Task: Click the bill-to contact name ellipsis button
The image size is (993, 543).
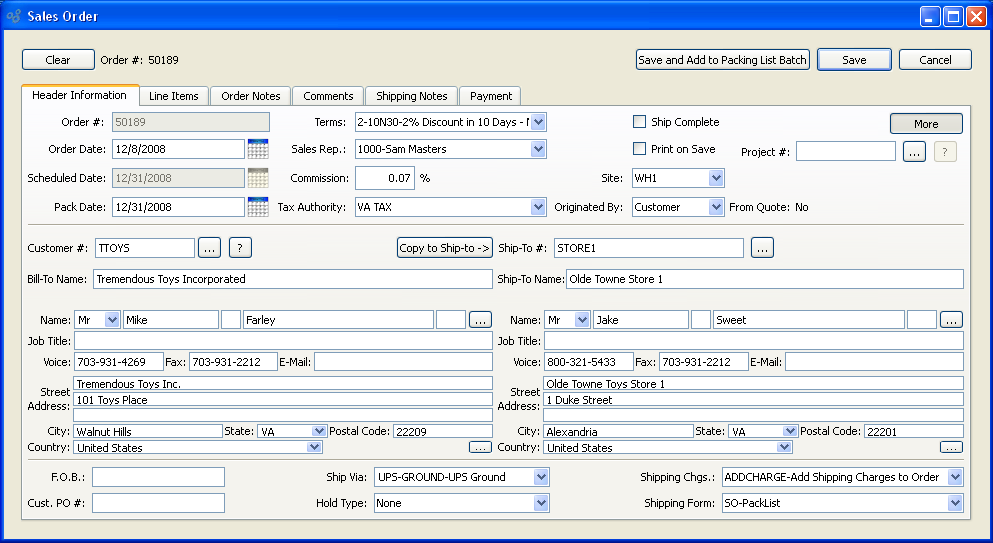Action: [481, 320]
